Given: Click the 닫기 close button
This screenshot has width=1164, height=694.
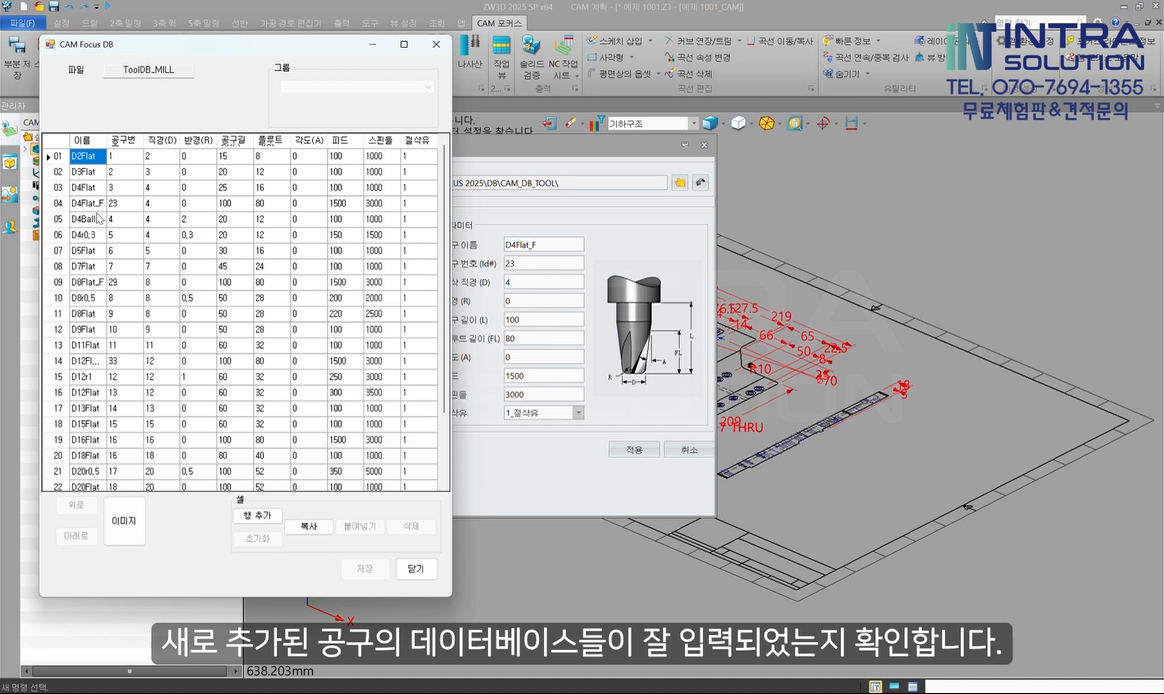Looking at the screenshot, I should pyautogui.click(x=416, y=569).
